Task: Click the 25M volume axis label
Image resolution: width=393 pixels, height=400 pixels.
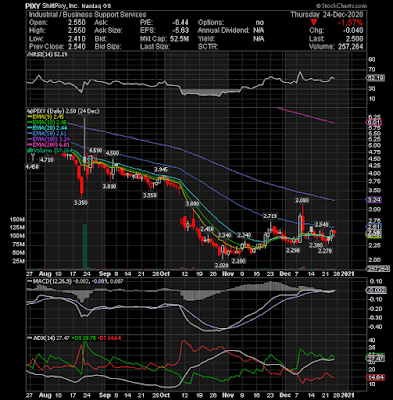Action: (20, 261)
